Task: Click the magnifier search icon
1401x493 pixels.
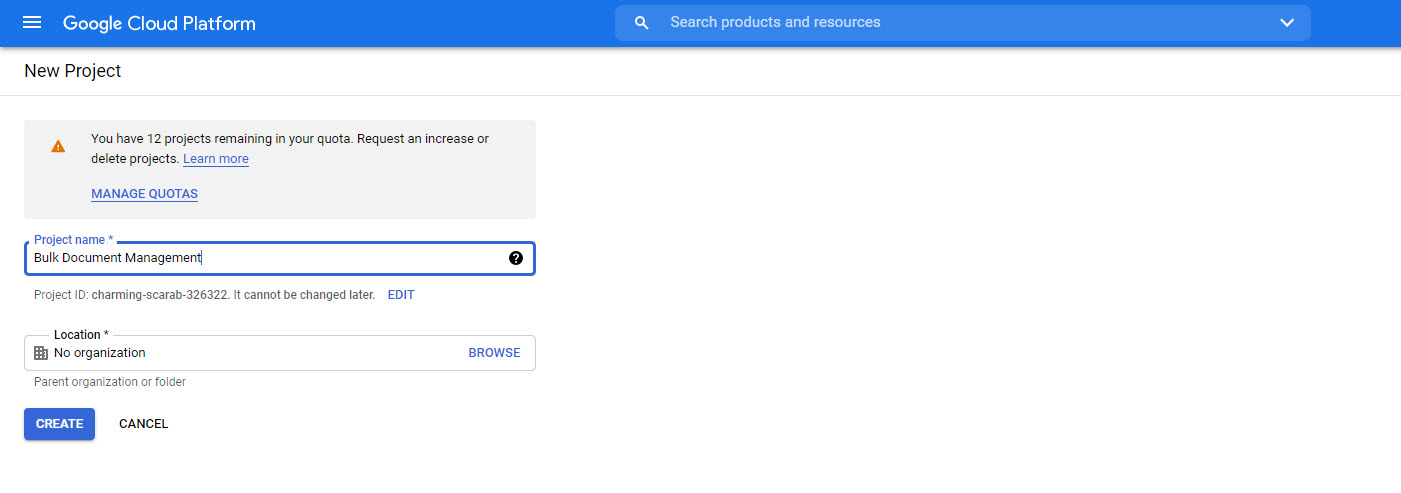Action: (x=642, y=23)
